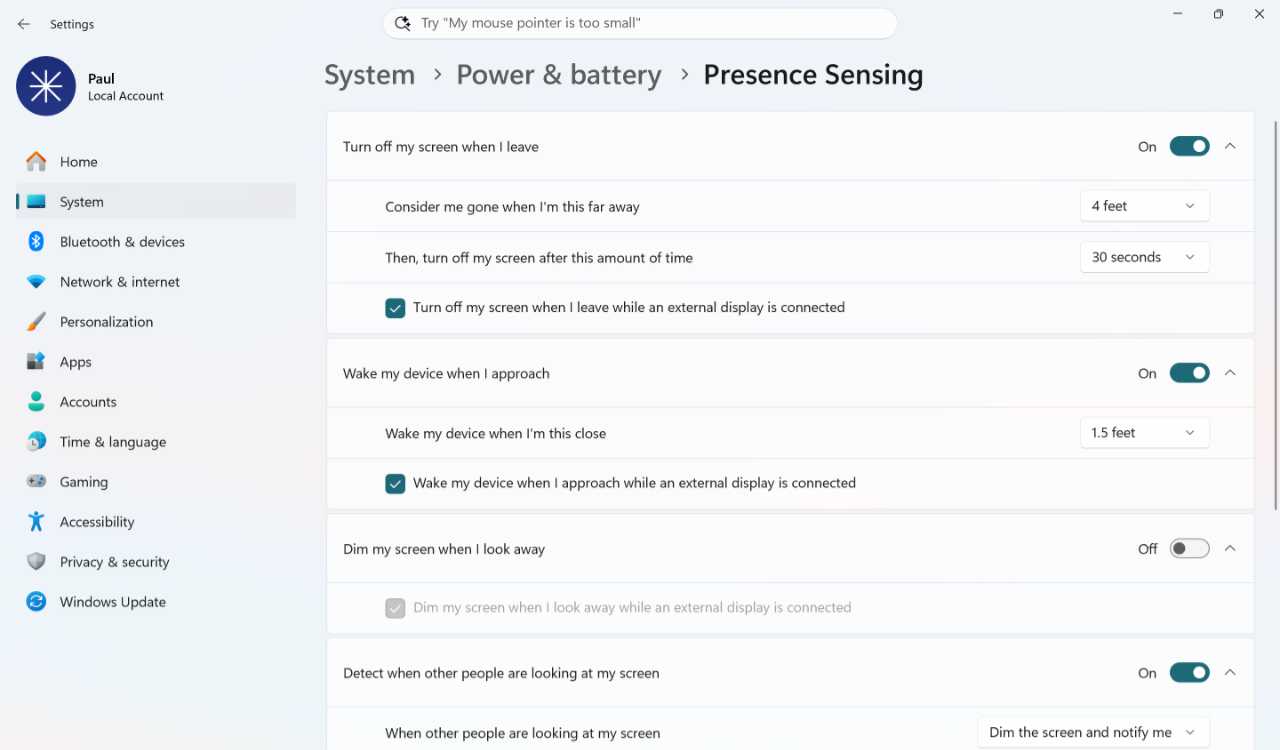Click the Network & internet wifi icon
This screenshot has width=1280, height=750.
pyautogui.click(x=36, y=282)
